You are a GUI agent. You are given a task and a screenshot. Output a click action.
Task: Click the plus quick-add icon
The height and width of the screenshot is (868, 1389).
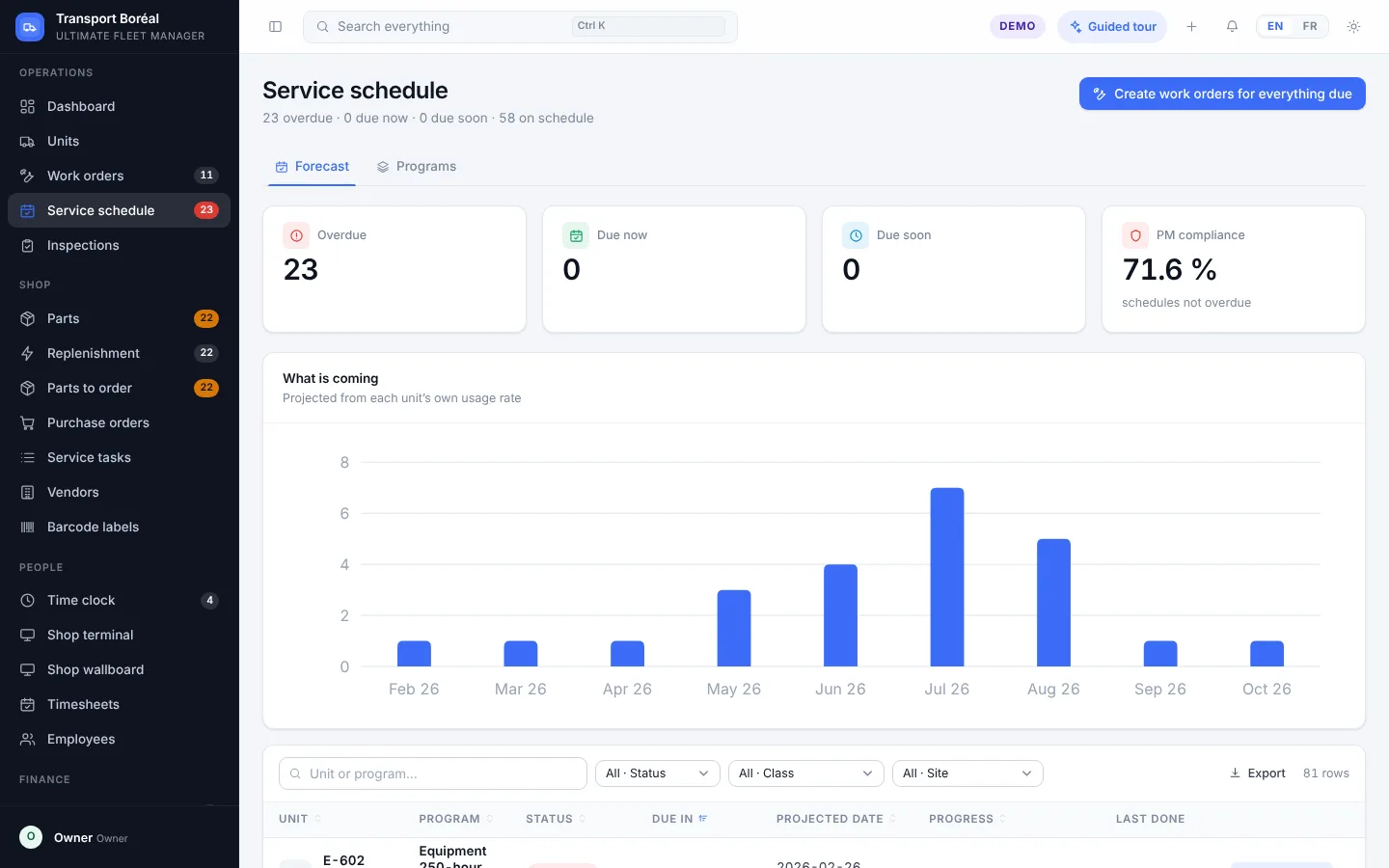1191,27
